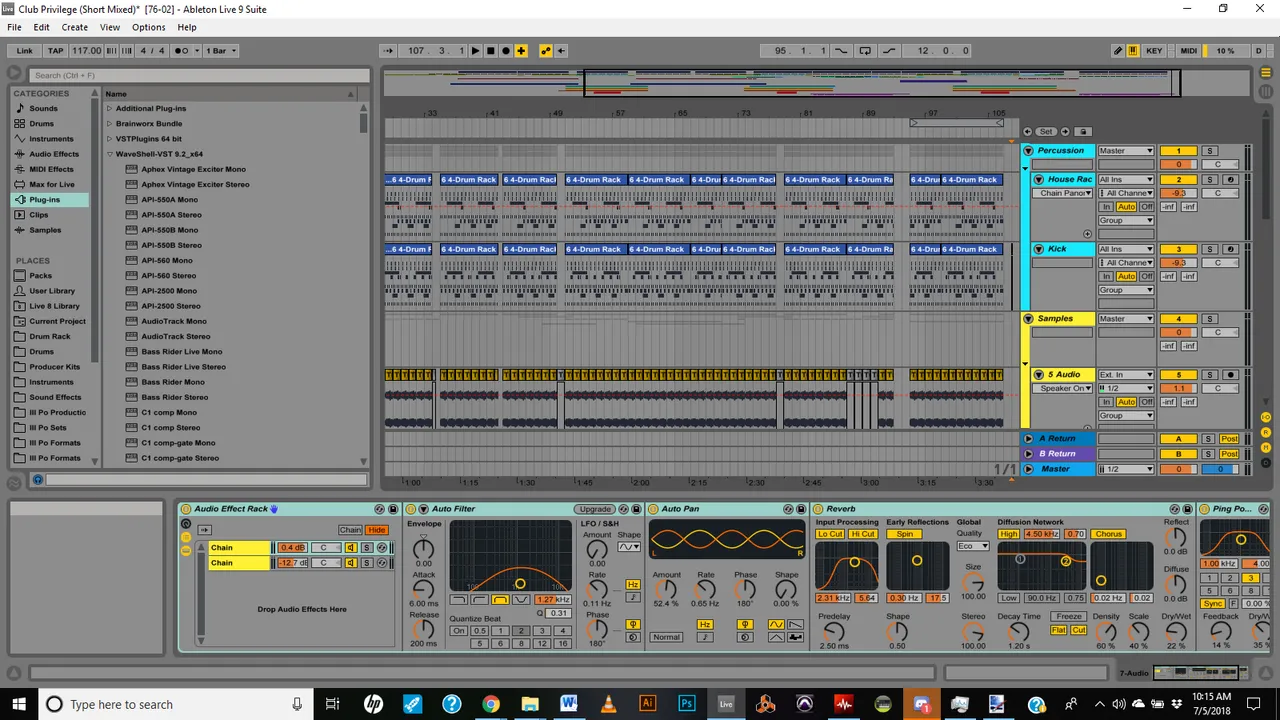Open Adobe Photoshop from taskbar
Viewport: 1280px width, 720px height.
click(686, 704)
